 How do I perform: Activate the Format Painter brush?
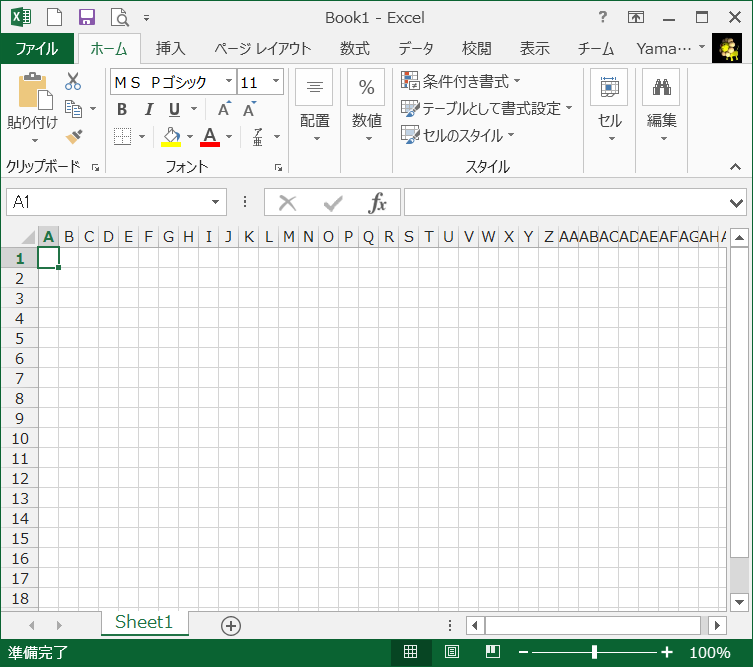74,137
